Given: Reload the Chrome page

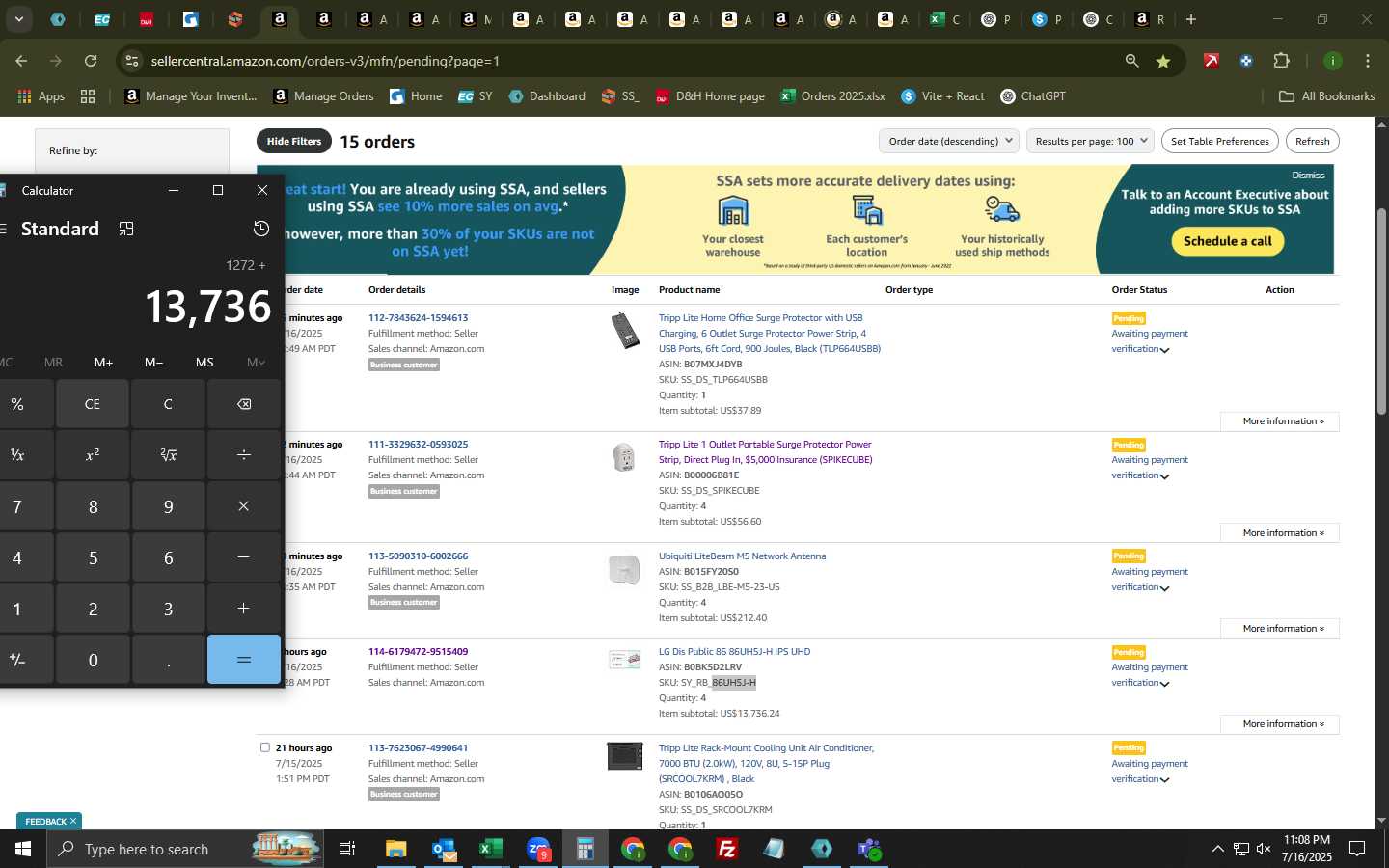Looking at the screenshot, I should [91, 61].
